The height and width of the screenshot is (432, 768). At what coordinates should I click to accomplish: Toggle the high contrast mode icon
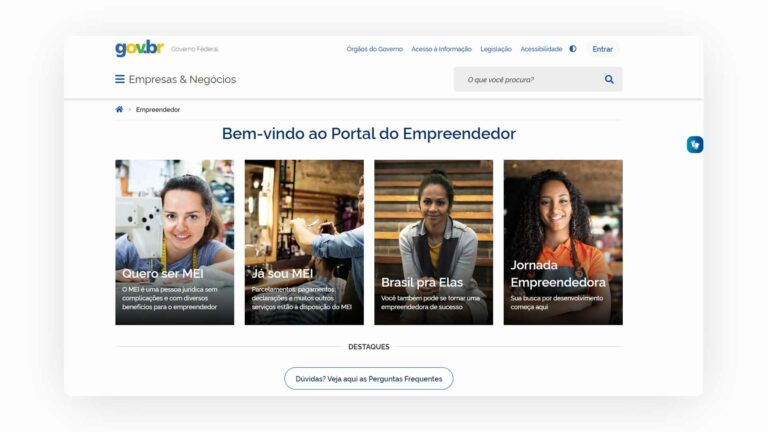pos(573,49)
